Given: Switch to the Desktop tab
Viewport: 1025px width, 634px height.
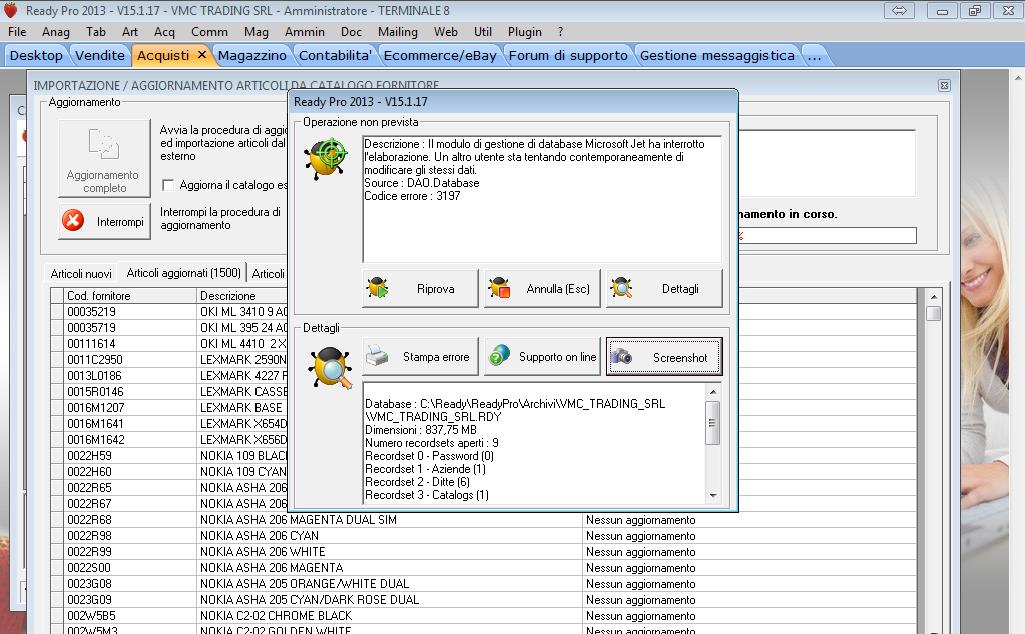Looking at the screenshot, I should pyautogui.click(x=36, y=56).
